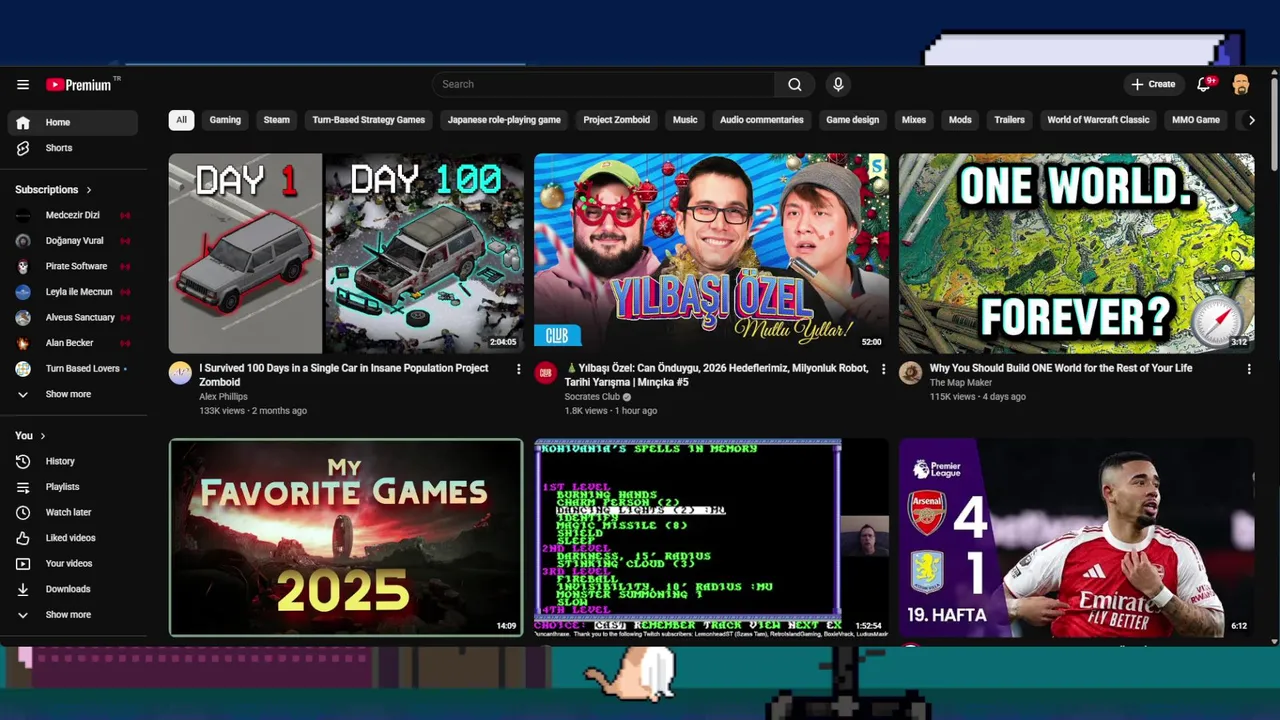Type in the Search field
Image resolution: width=1280 pixels, height=720 pixels.
604,85
